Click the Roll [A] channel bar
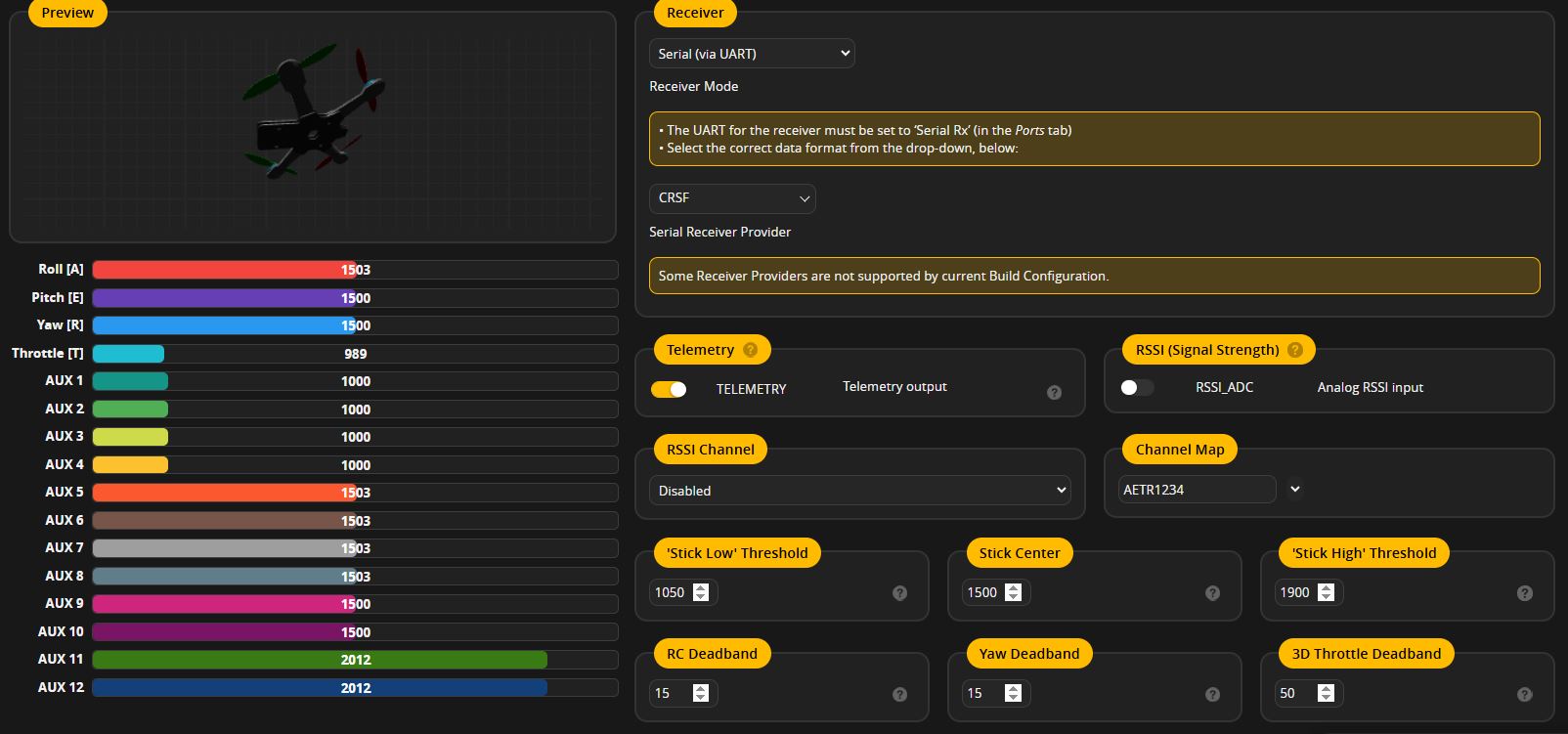The image size is (1568, 734). [355, 270]
